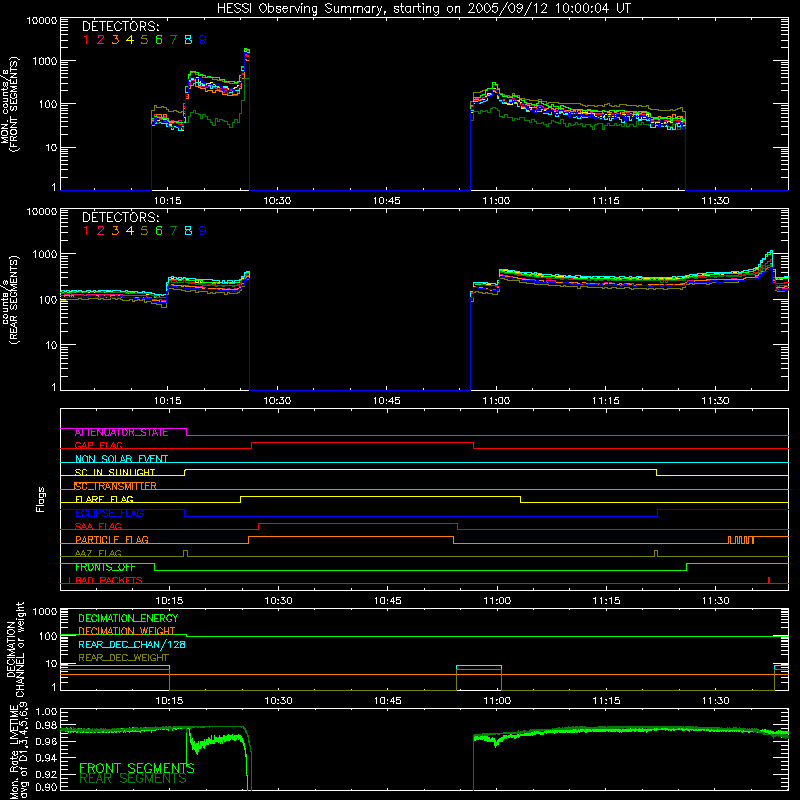
Task: Click 11:00 tick label under front segments plot
Action: [x=496, y=201]
